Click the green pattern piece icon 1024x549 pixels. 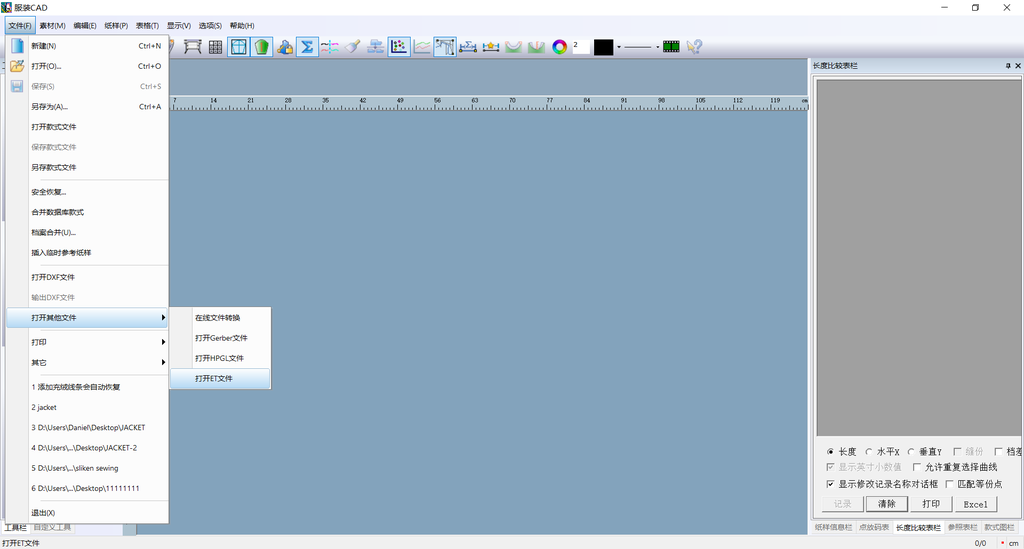(262, 46)
